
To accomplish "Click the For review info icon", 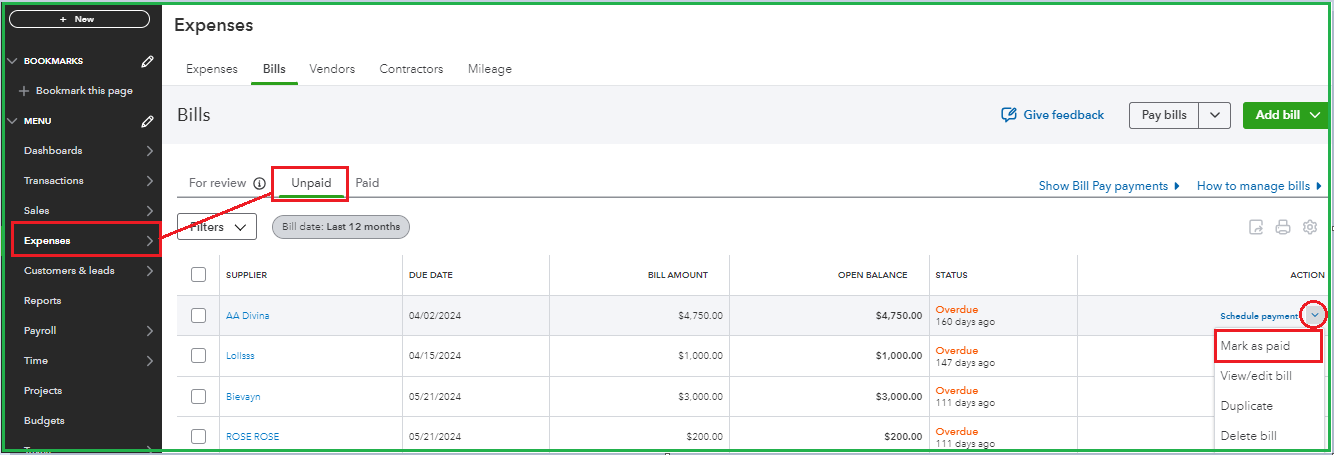I will tap(259, 184).
